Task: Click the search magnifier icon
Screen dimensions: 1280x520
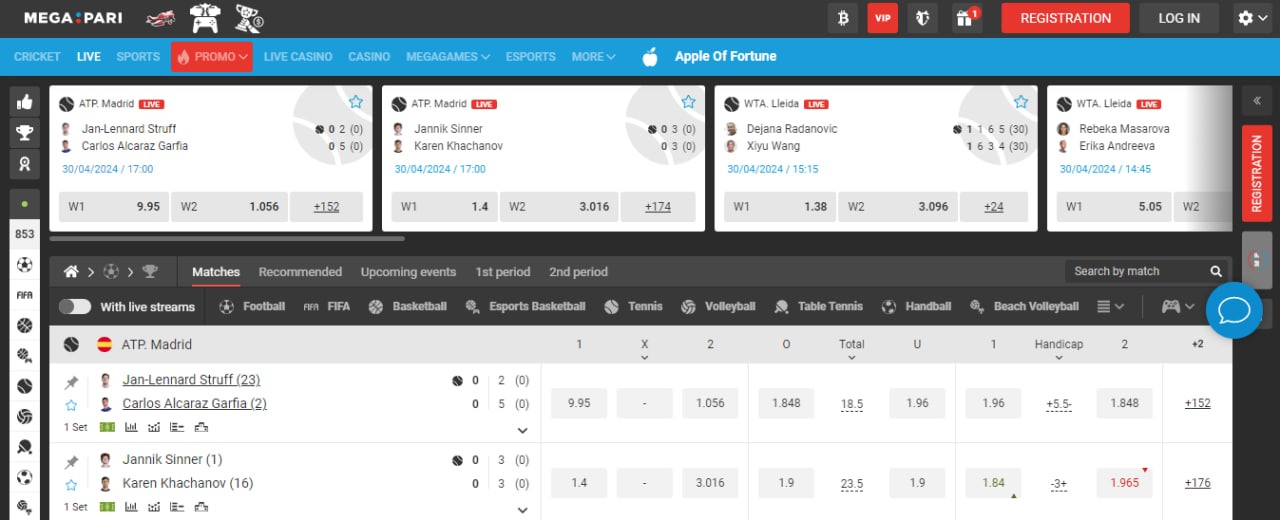Action: [1216, 271]
